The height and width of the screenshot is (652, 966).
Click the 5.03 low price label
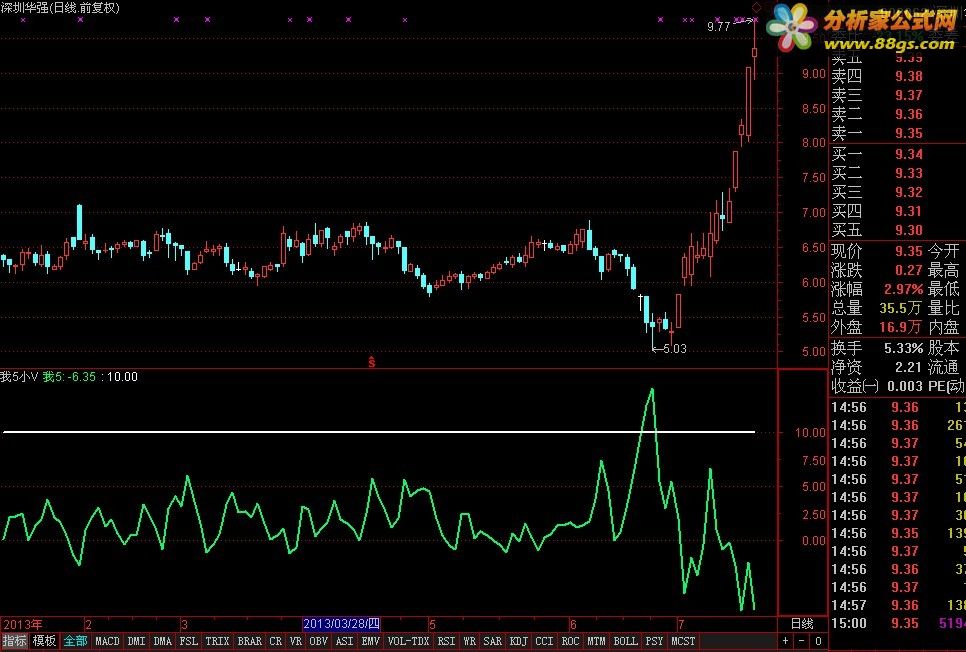tap(675, 349)
